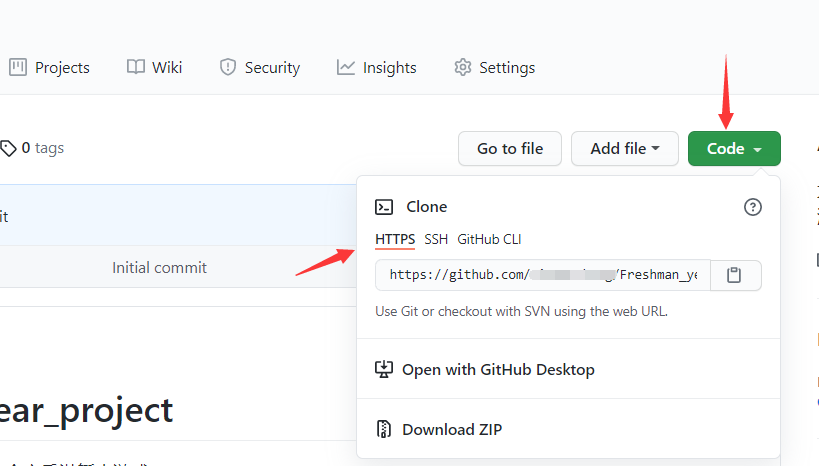Open the repository Settings tab

(x=494, y=67)
